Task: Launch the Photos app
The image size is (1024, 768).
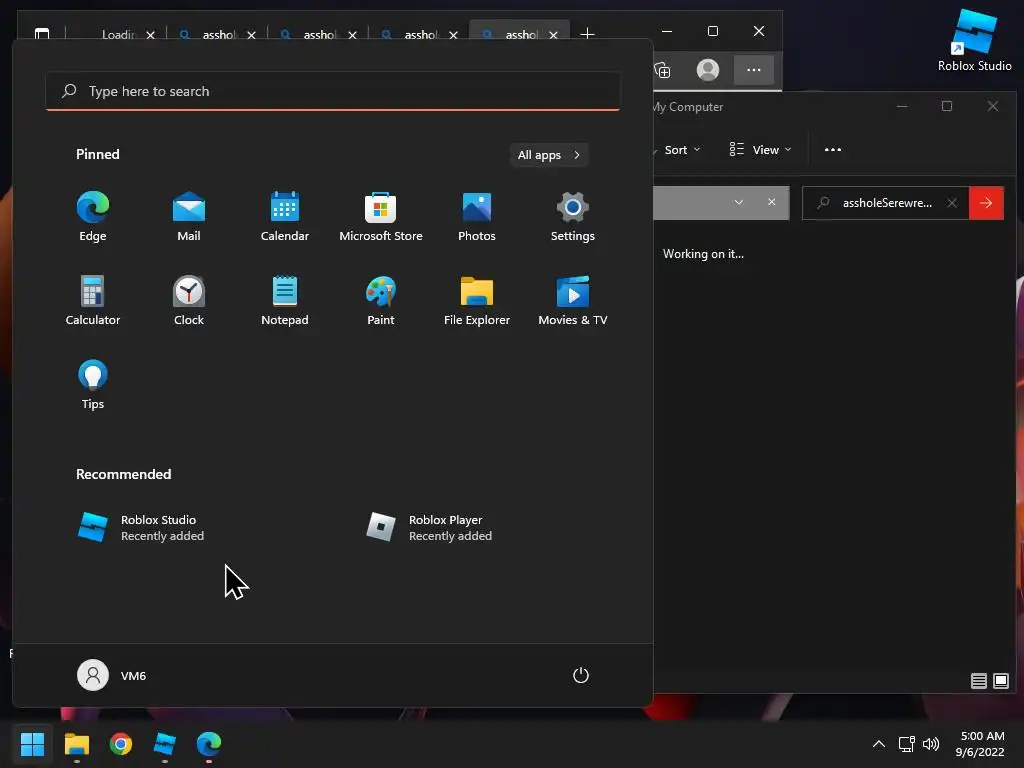Action: pos(477,217)
